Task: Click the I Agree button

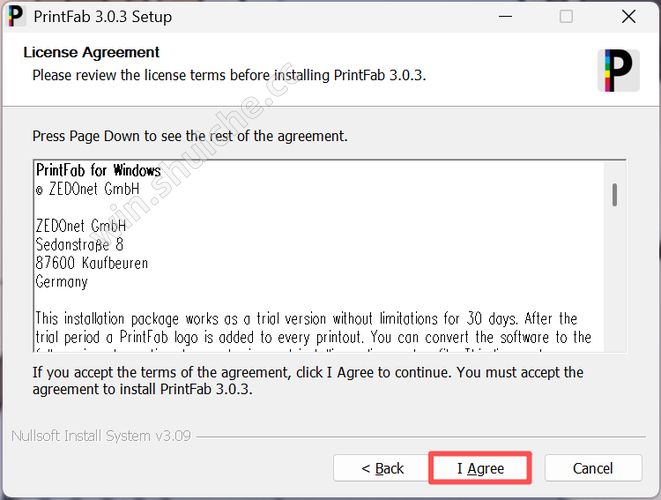Action: tap(480, 468)
